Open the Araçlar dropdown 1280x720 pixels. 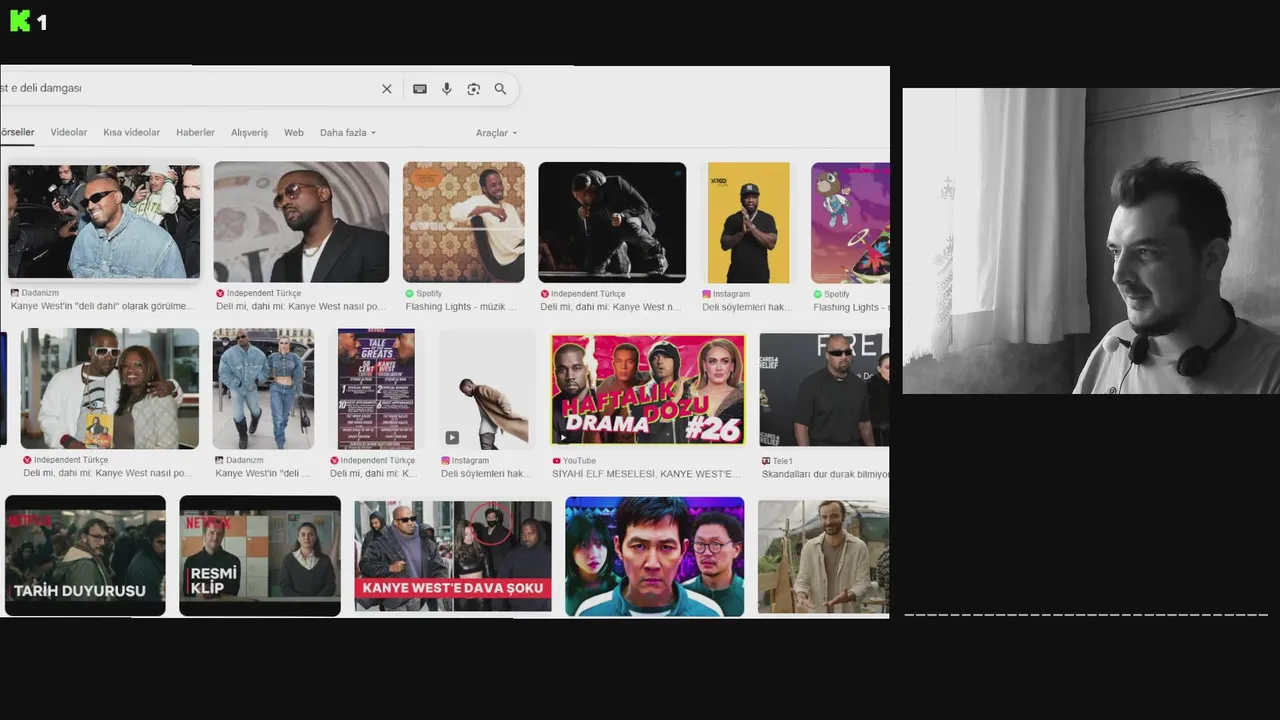pos(497,132)
